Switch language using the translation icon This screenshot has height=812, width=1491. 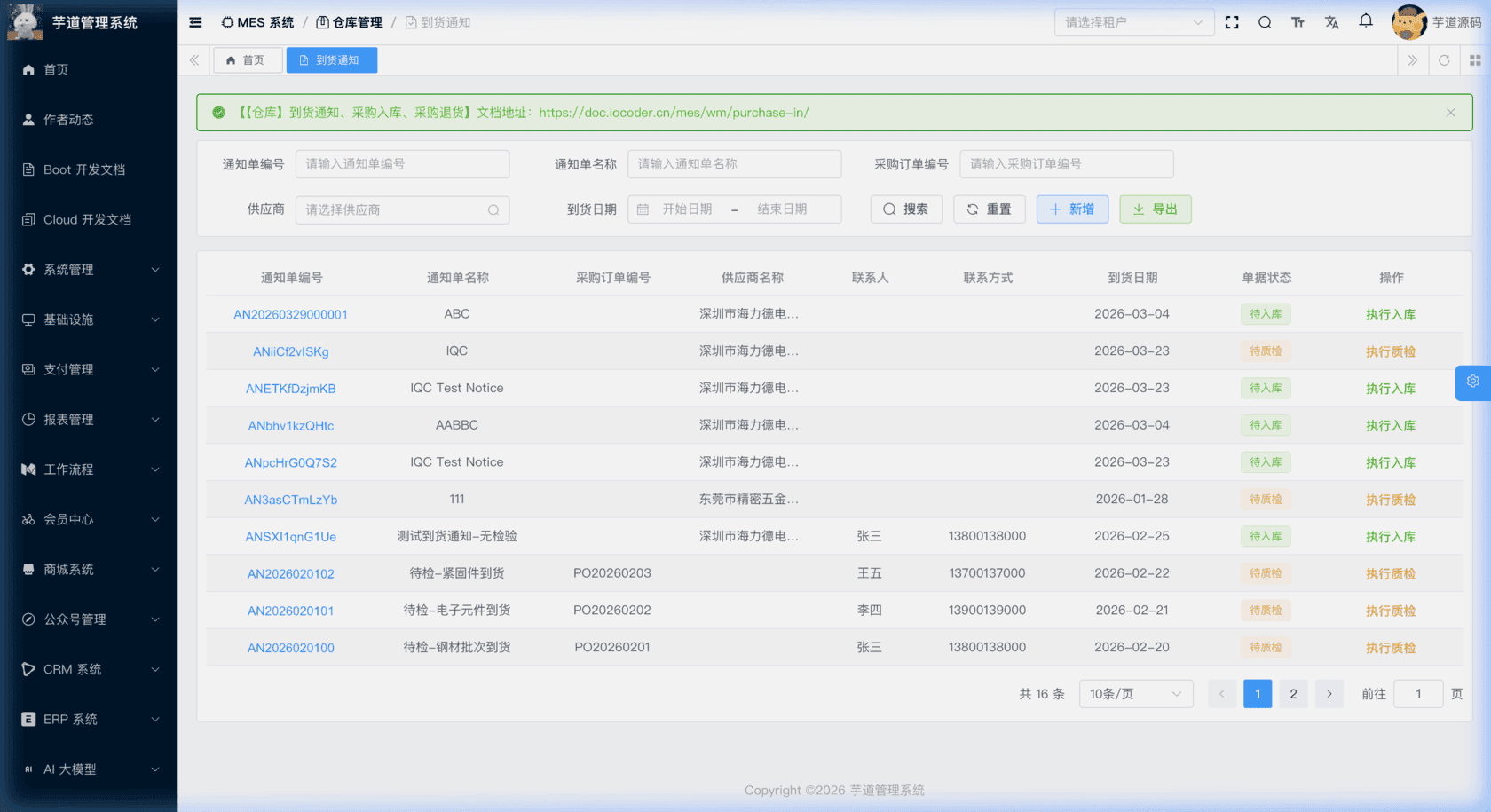[x=1331, y=22]
